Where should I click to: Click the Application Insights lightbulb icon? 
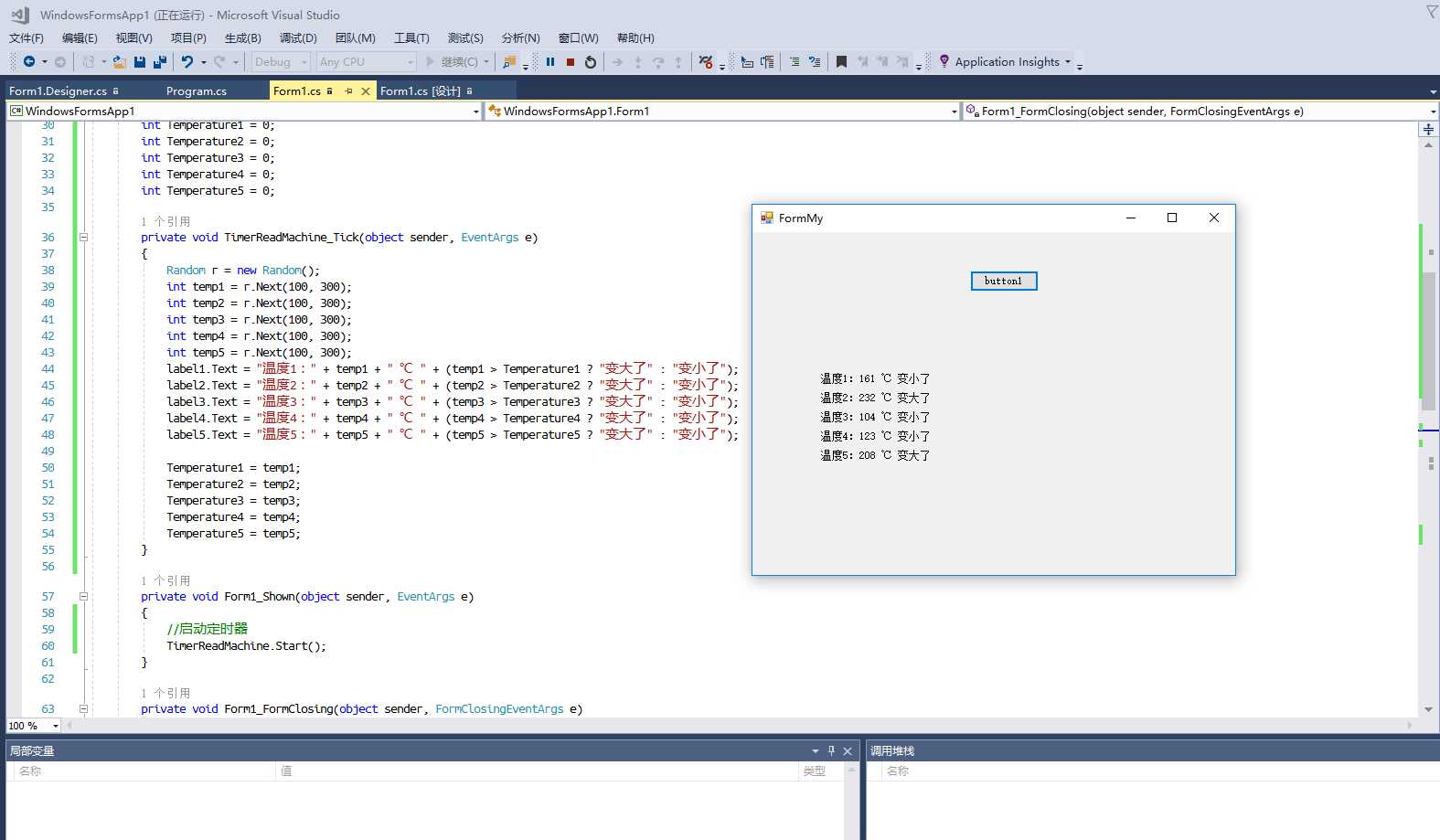pyautogui.click(x=944, y=61)
